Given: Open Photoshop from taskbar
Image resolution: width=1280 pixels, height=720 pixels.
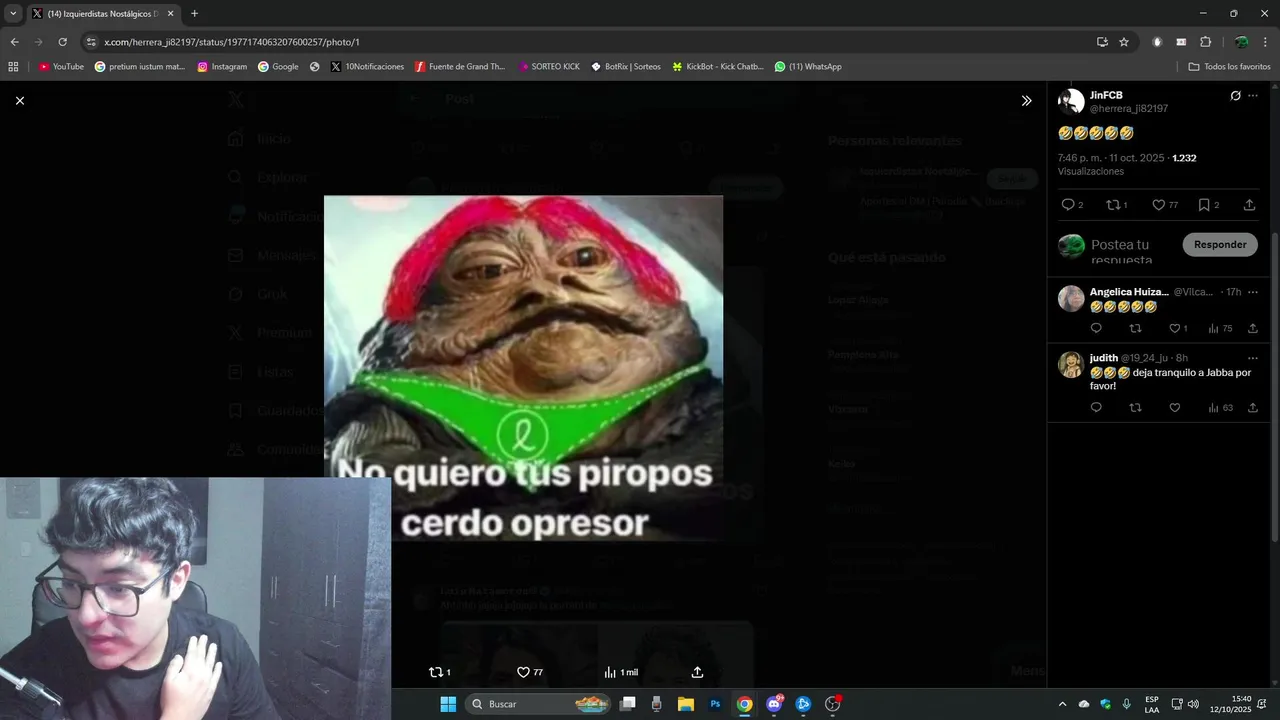Looking at the screenshot, I should 715,704.
